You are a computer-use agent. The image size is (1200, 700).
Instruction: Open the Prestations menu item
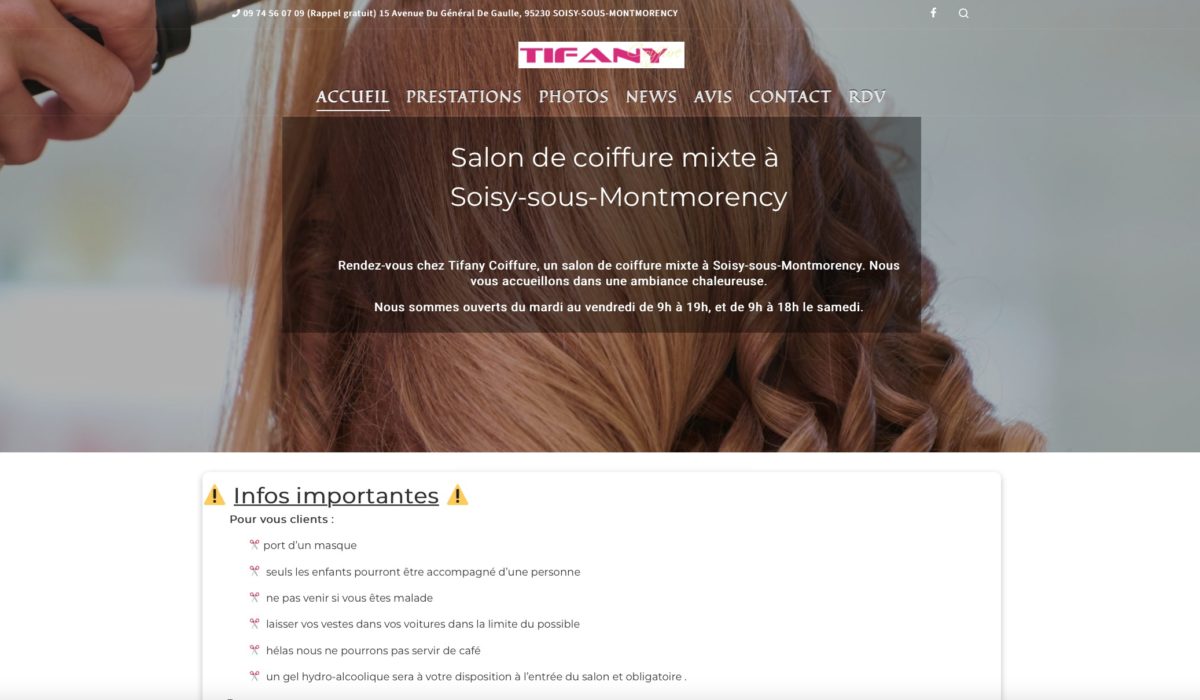pyautogui.click(x=463, y=97)
